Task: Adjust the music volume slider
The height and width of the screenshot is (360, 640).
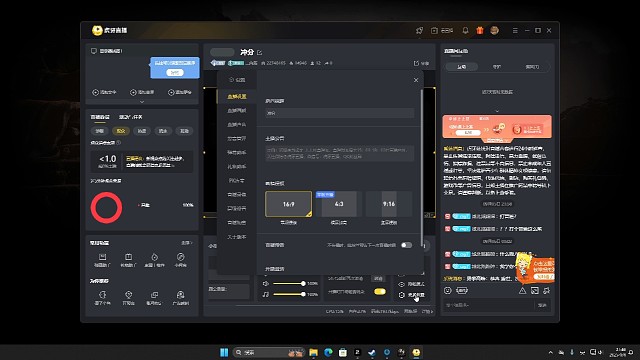Action: 289,294
